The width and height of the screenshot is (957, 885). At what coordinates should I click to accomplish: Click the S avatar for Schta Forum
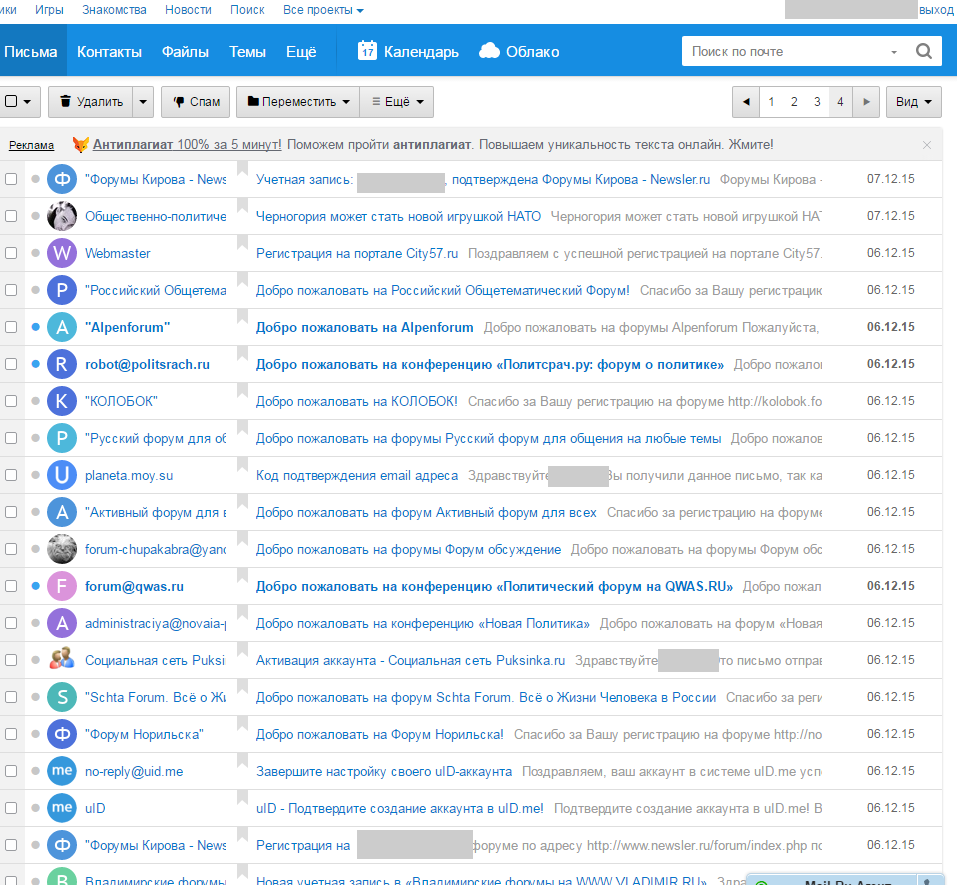coord(62,697)
